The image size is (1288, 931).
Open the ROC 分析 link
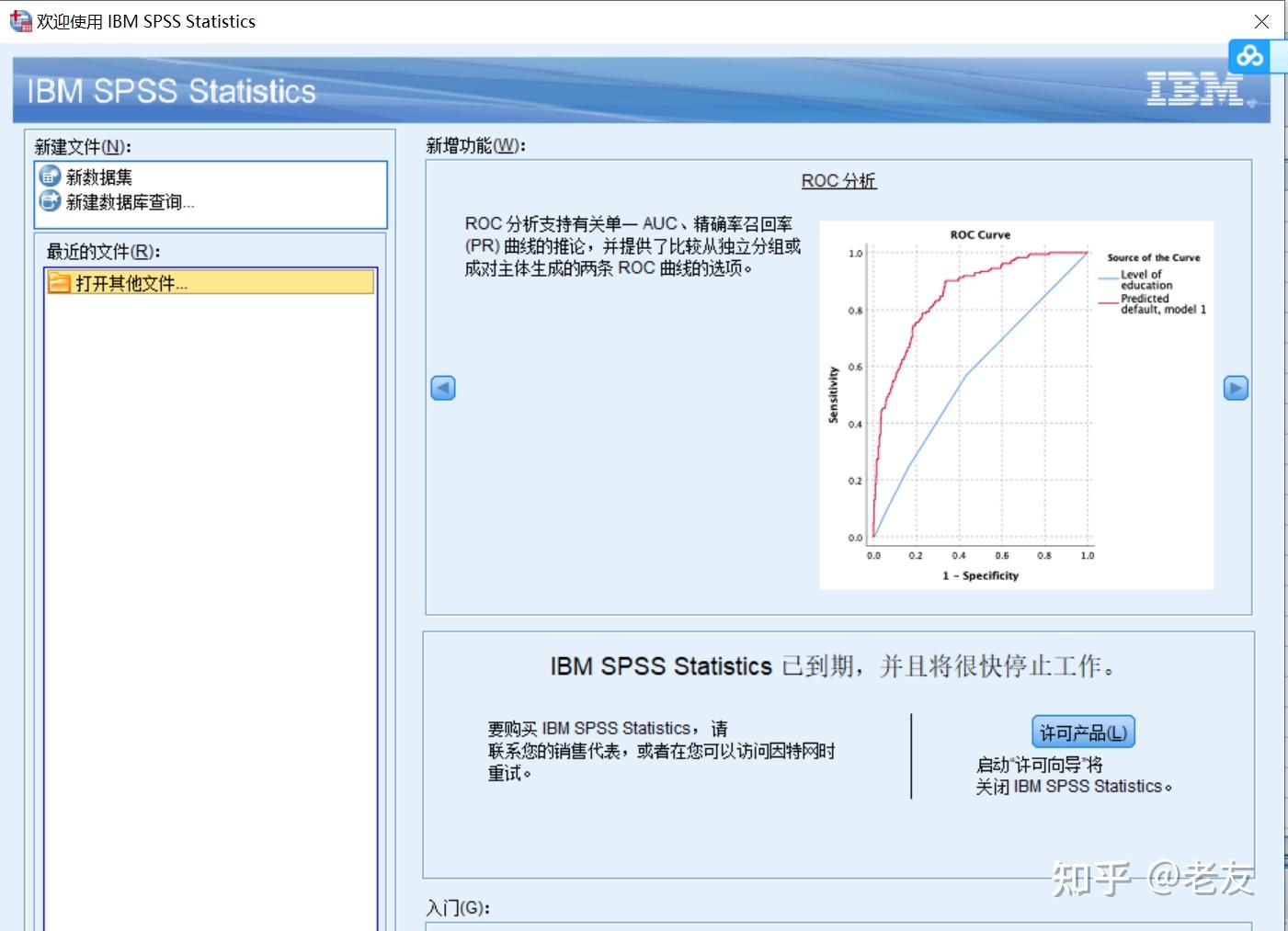(x=838, y=180)
